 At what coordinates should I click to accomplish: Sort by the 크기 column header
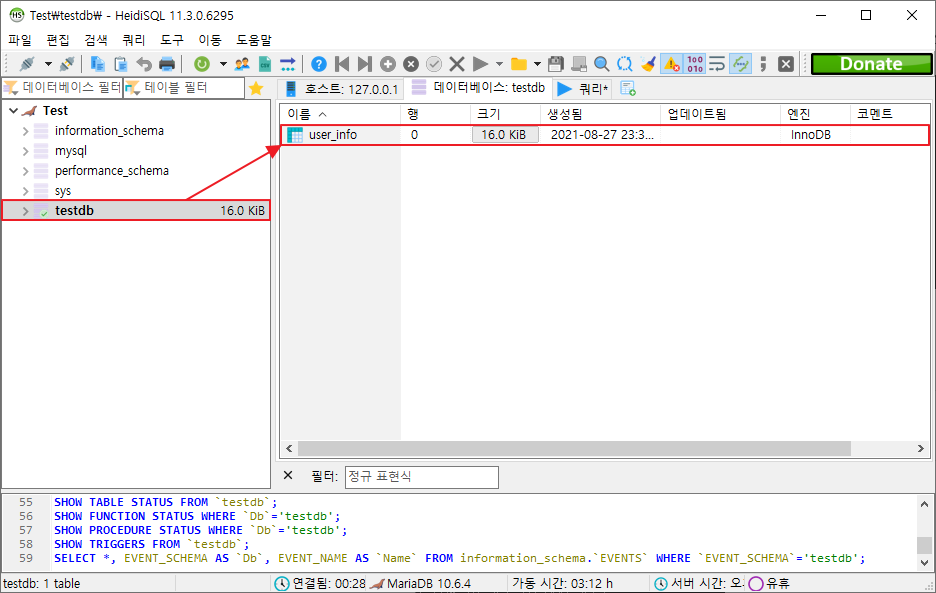505,113
